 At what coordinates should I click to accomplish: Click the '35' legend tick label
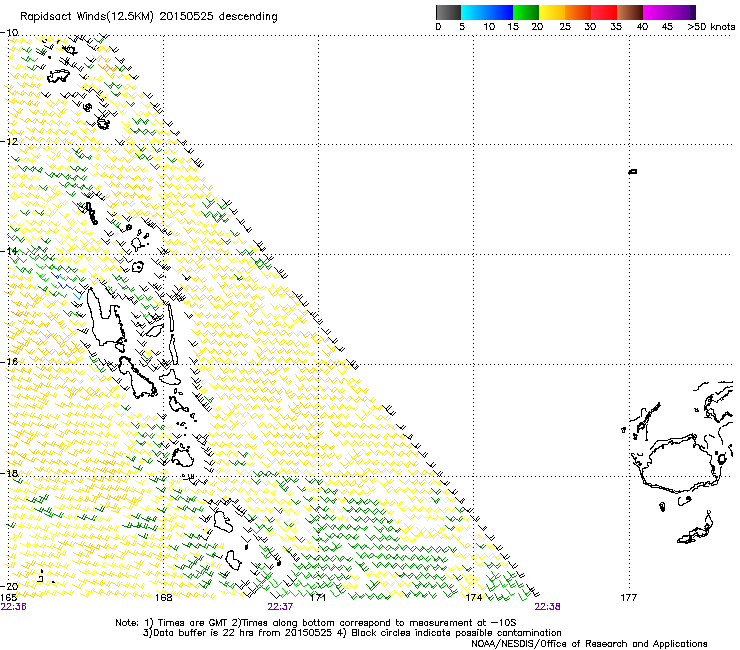pos(616,27)
